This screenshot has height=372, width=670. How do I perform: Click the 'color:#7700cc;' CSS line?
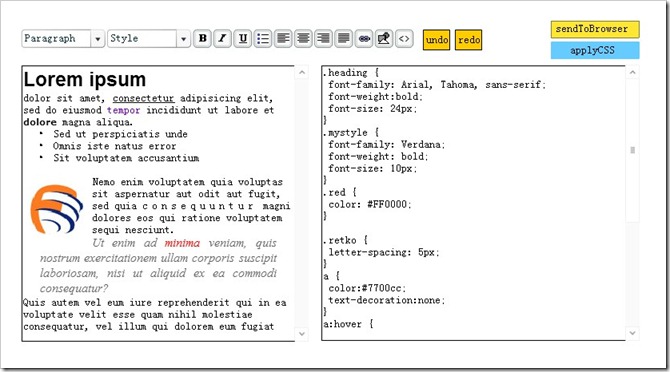click(x=367, y=288)
